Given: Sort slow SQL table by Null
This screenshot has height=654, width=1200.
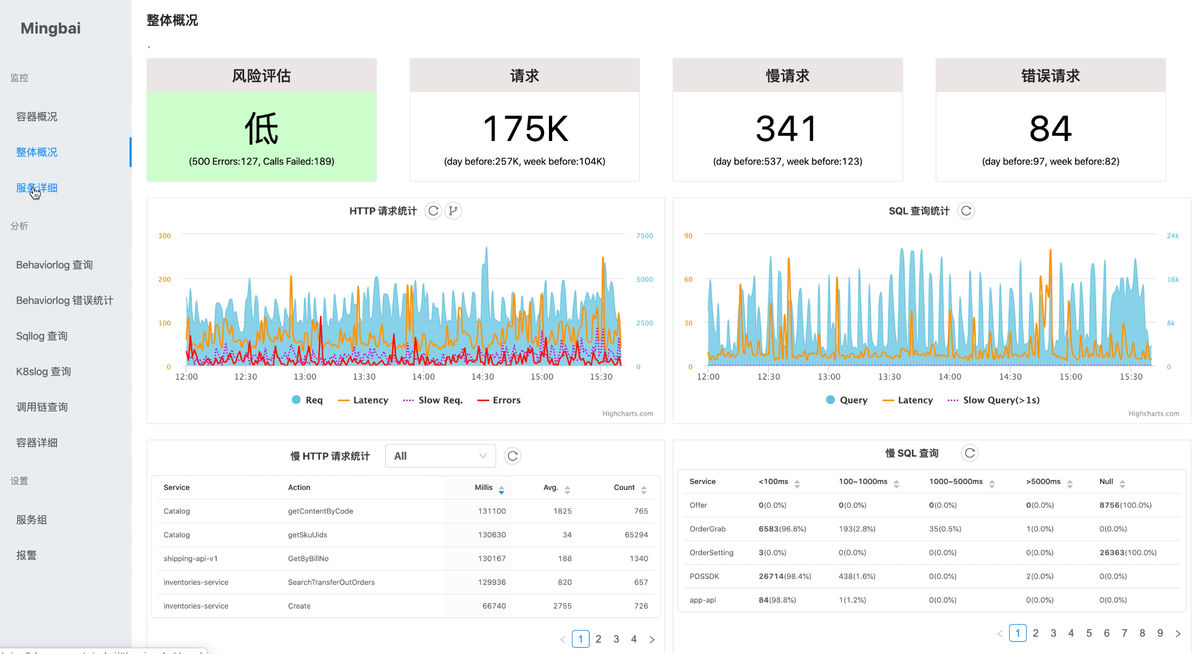Looking at the screenshot, I should [1121, 484].
